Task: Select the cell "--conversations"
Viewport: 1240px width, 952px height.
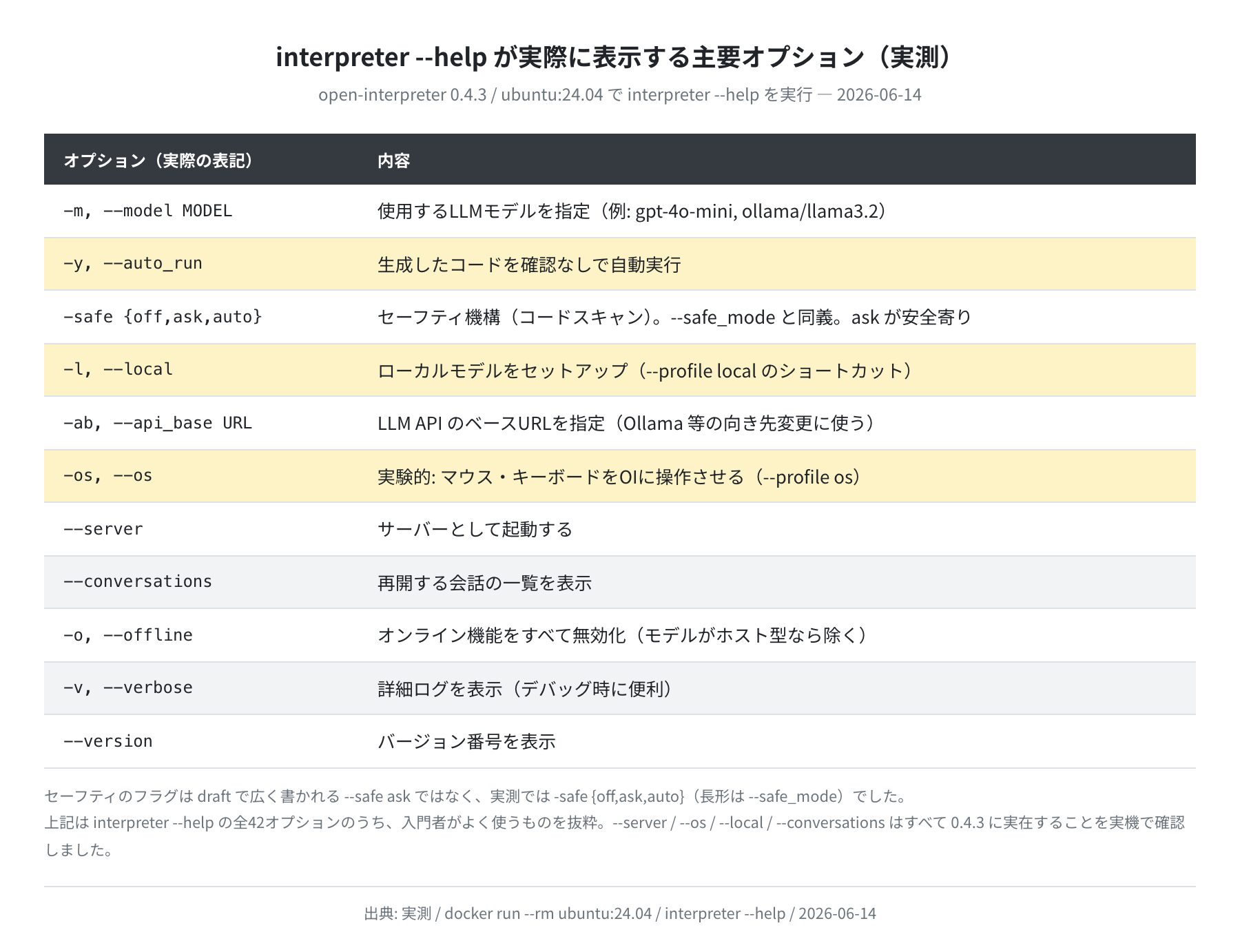Action: (138, 582)
